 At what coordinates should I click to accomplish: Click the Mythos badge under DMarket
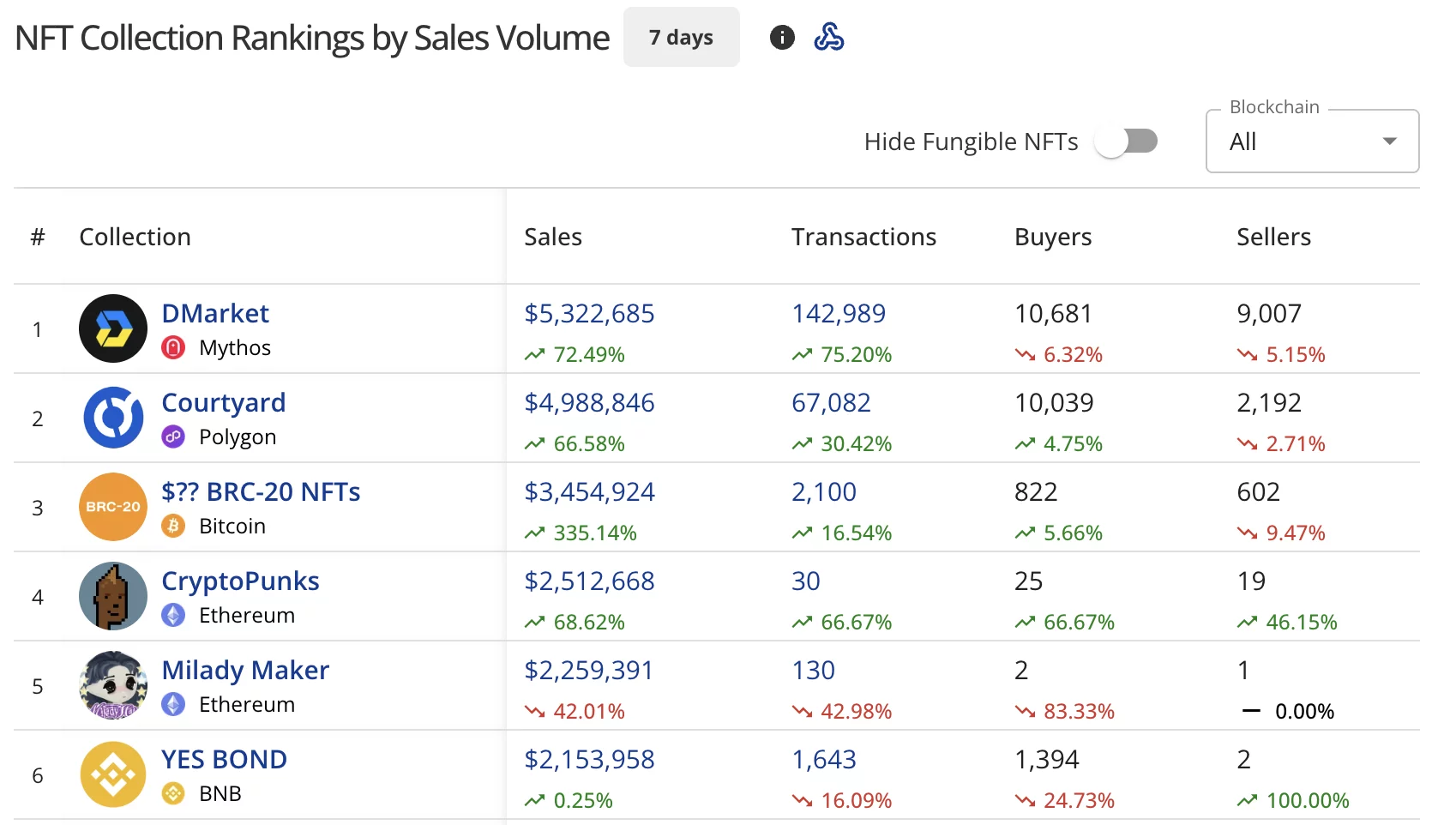173,347
